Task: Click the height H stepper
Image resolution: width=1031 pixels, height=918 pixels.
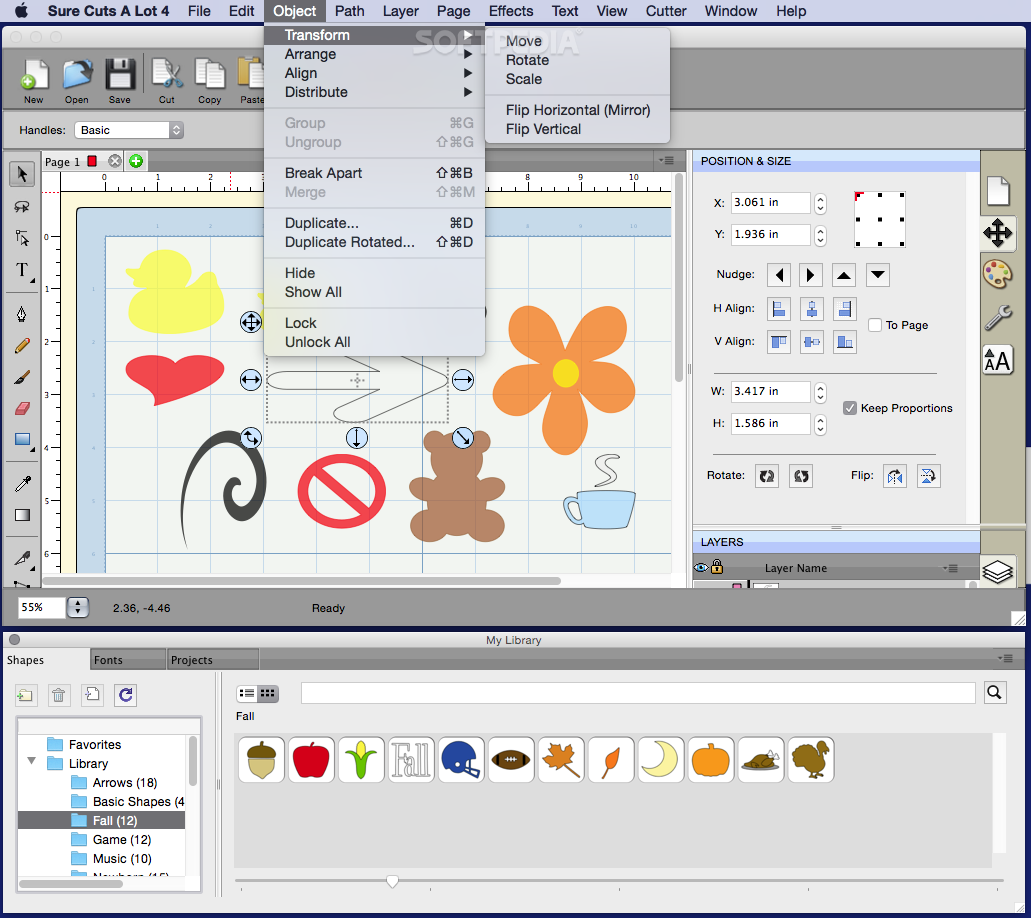Action: (x=820, y=424)
